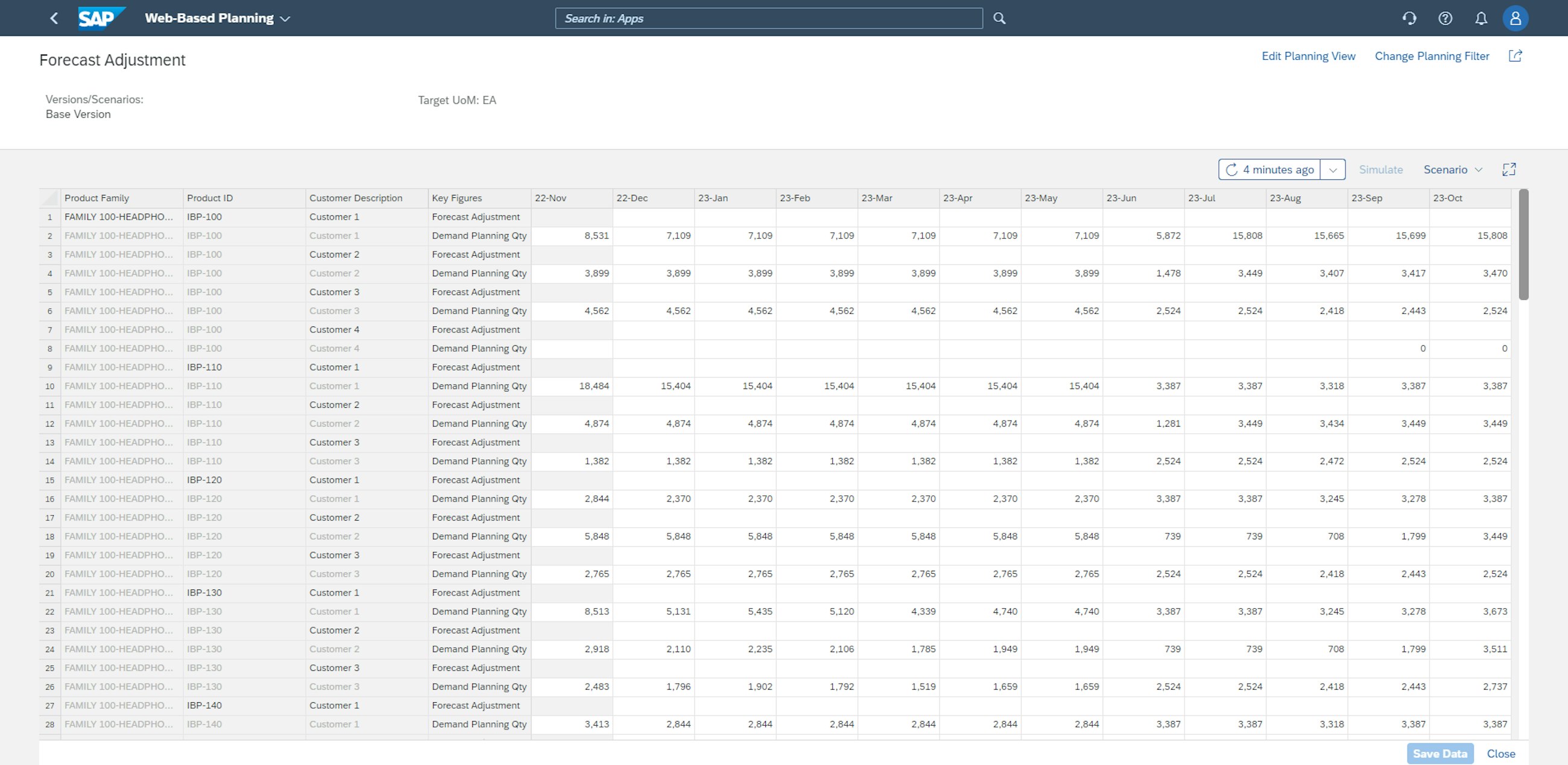Refresh the planning data
The image size is (1568, 765).
(x=1232, y=170)
